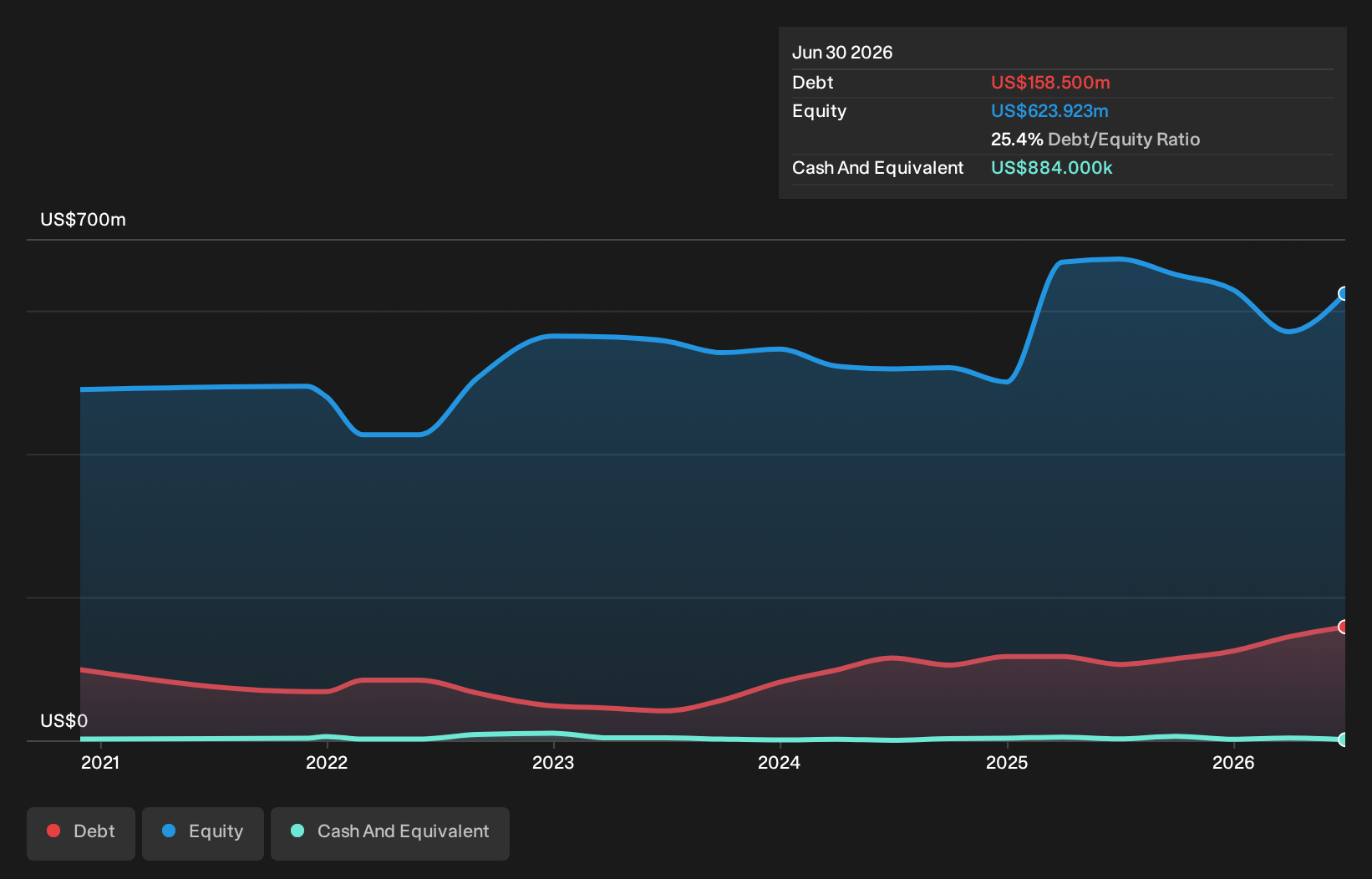
Task: Click the US$884.000k cash value
Action: (1052, 168)
